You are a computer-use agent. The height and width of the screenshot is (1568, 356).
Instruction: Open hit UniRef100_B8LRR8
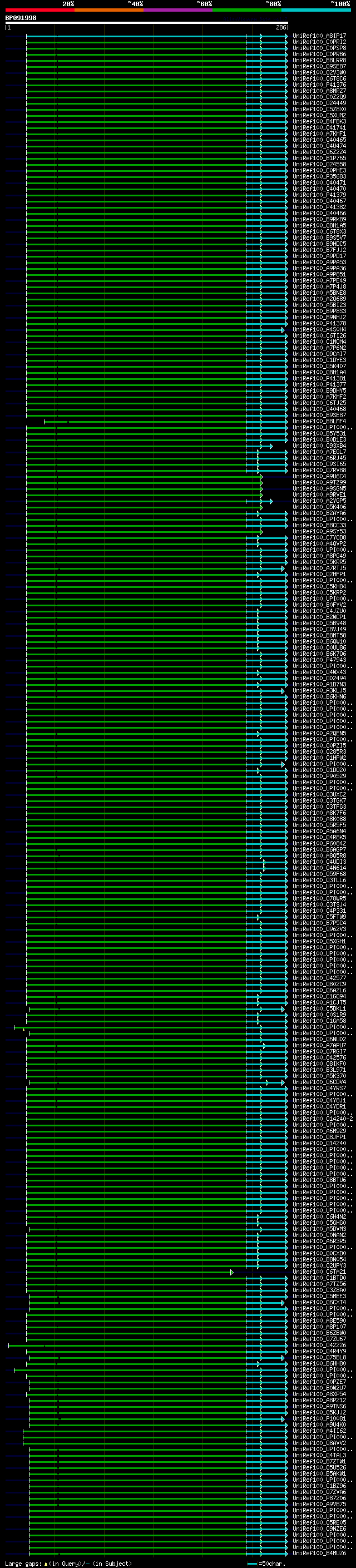319,60
